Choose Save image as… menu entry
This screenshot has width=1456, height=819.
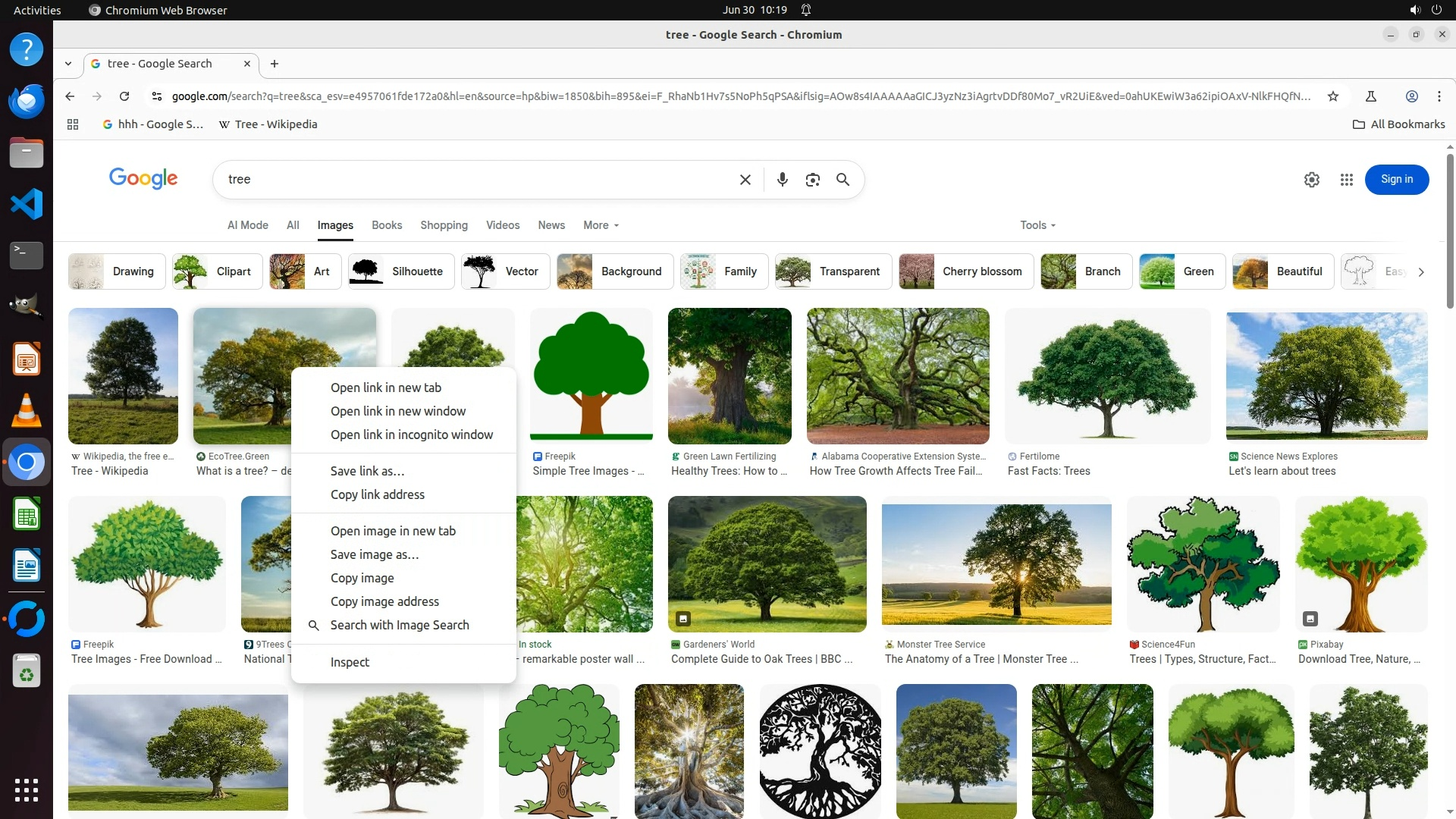click(x=374, y=554)
